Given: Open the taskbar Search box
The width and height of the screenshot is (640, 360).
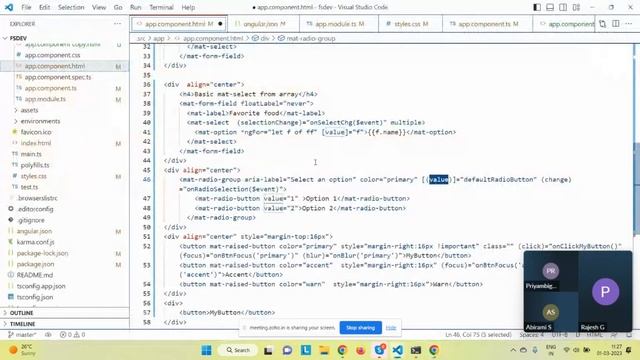Looking at the screenshot, I should [238, 350].
